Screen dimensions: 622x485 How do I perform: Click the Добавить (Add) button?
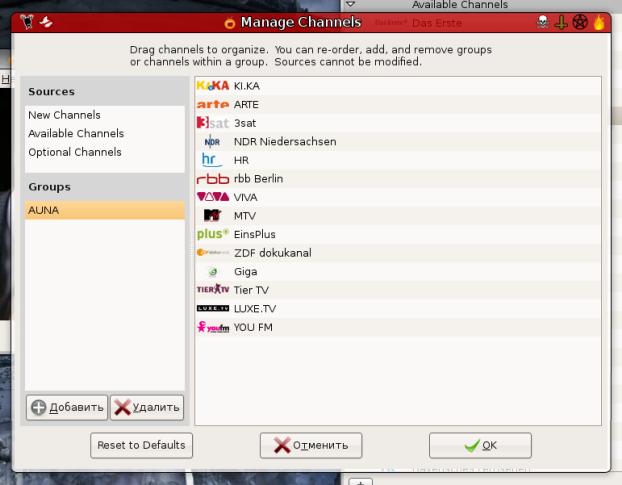point(67,407)
